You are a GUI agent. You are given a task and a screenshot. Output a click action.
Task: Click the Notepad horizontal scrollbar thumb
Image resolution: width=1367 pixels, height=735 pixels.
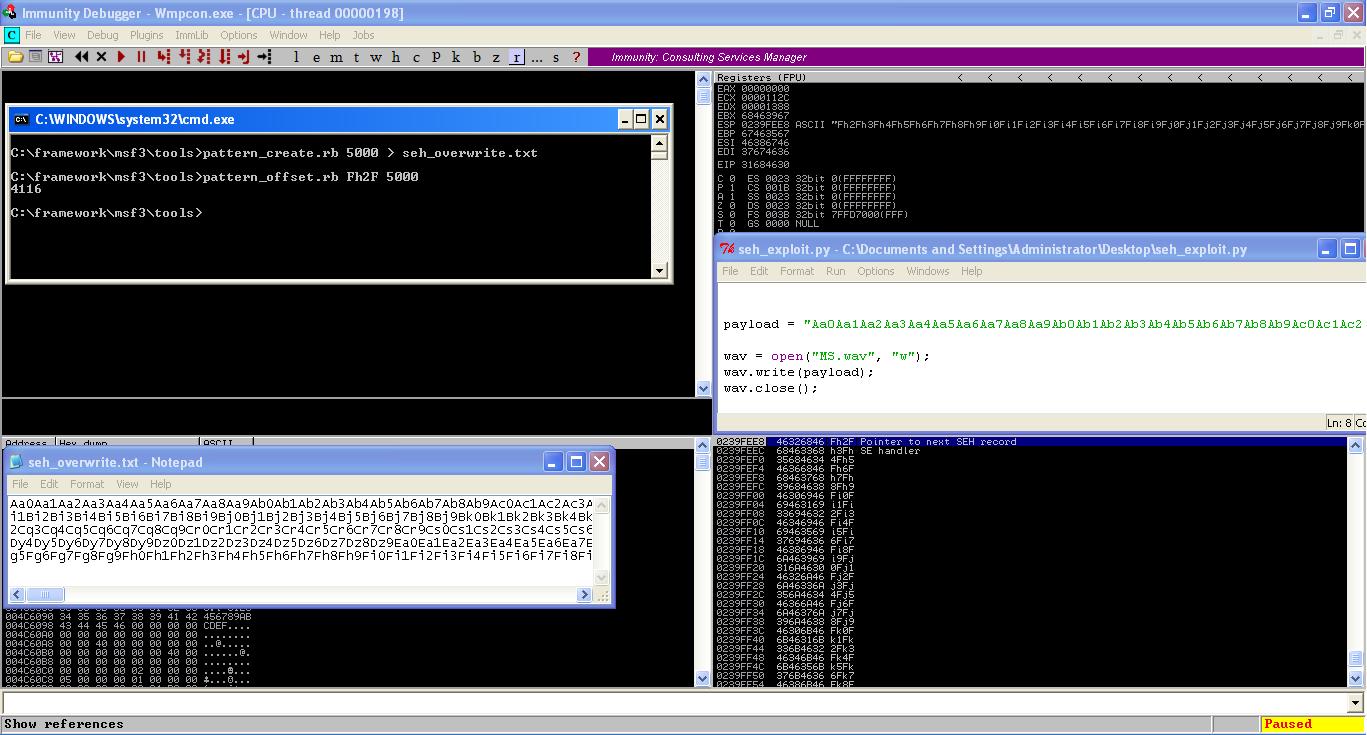click(44, 594)
